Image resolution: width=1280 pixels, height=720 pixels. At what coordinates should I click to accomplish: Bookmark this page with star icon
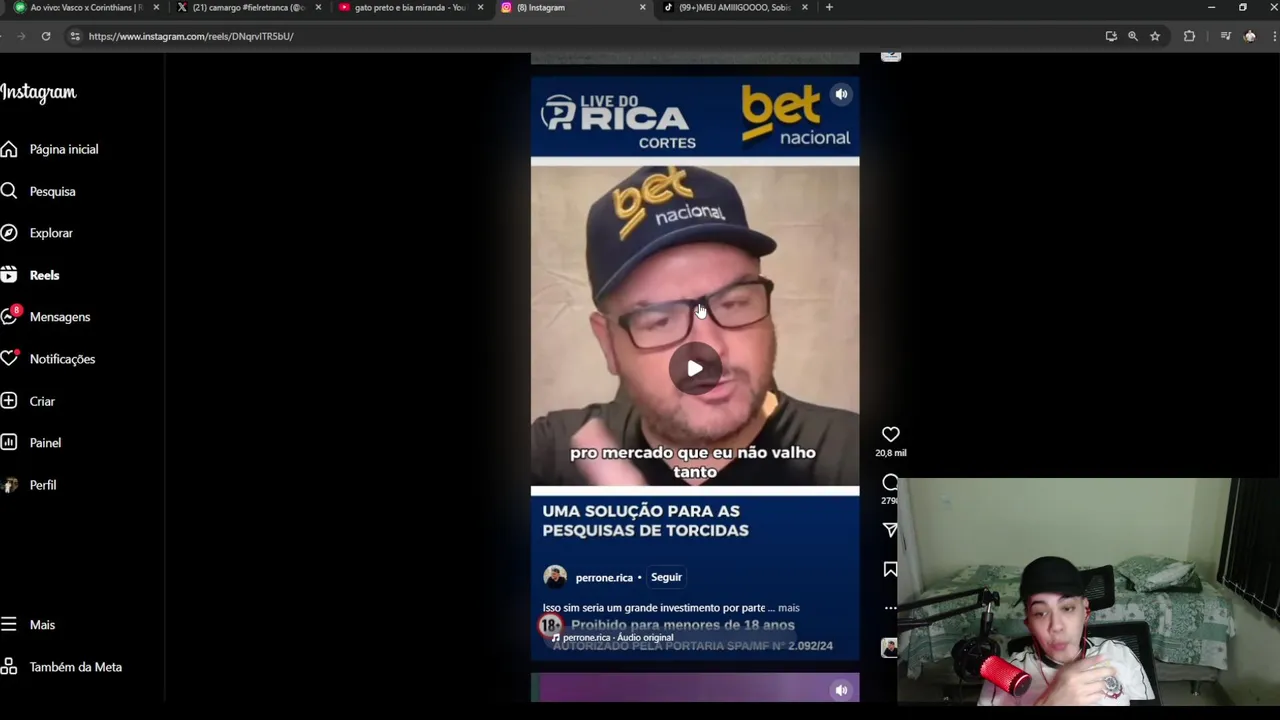(x=1155, y=36)
